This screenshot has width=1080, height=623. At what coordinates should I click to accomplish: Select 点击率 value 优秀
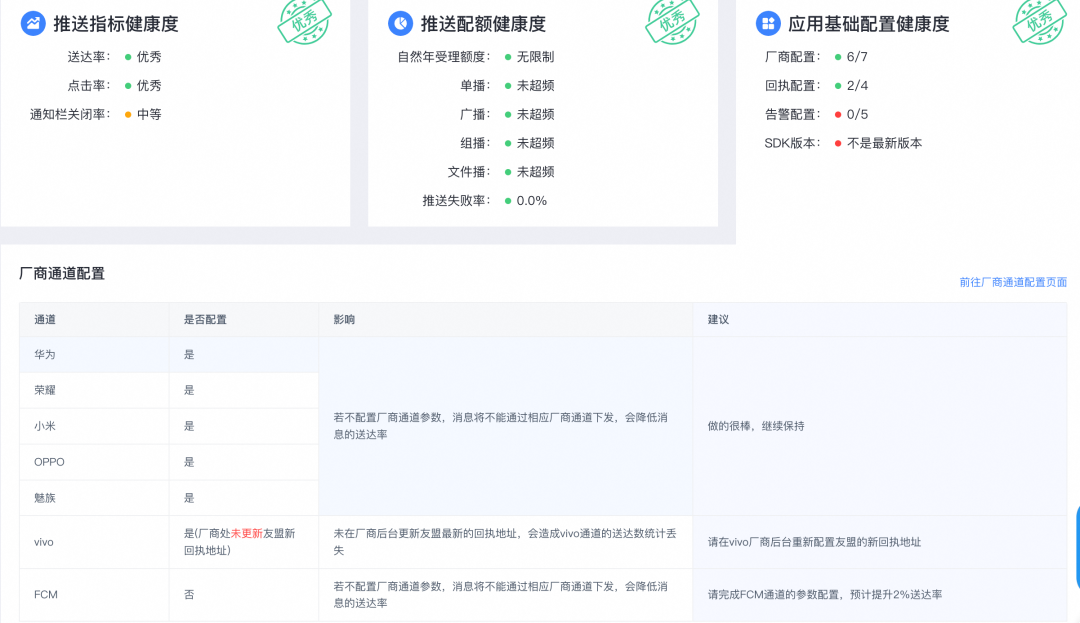(x=149, y=86)
